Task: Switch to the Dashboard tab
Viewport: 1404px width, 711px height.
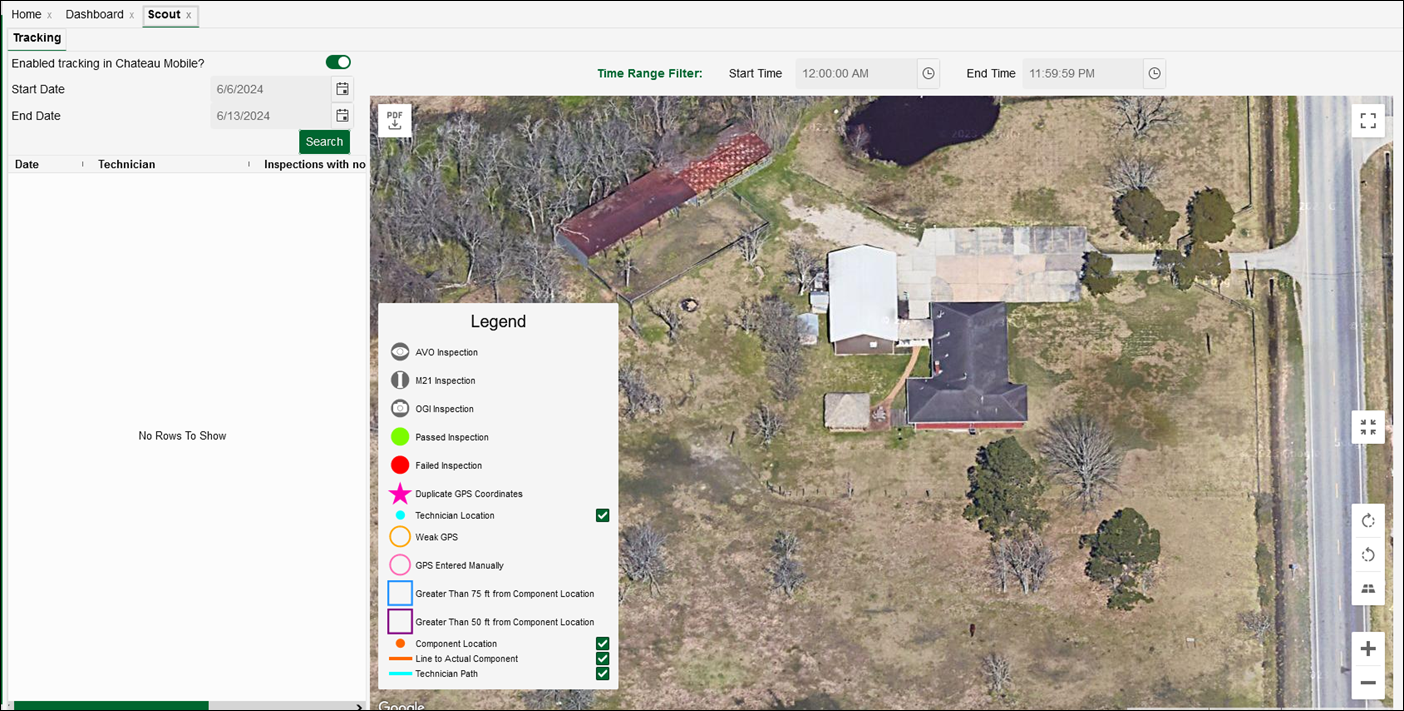Action: point(94,15)
